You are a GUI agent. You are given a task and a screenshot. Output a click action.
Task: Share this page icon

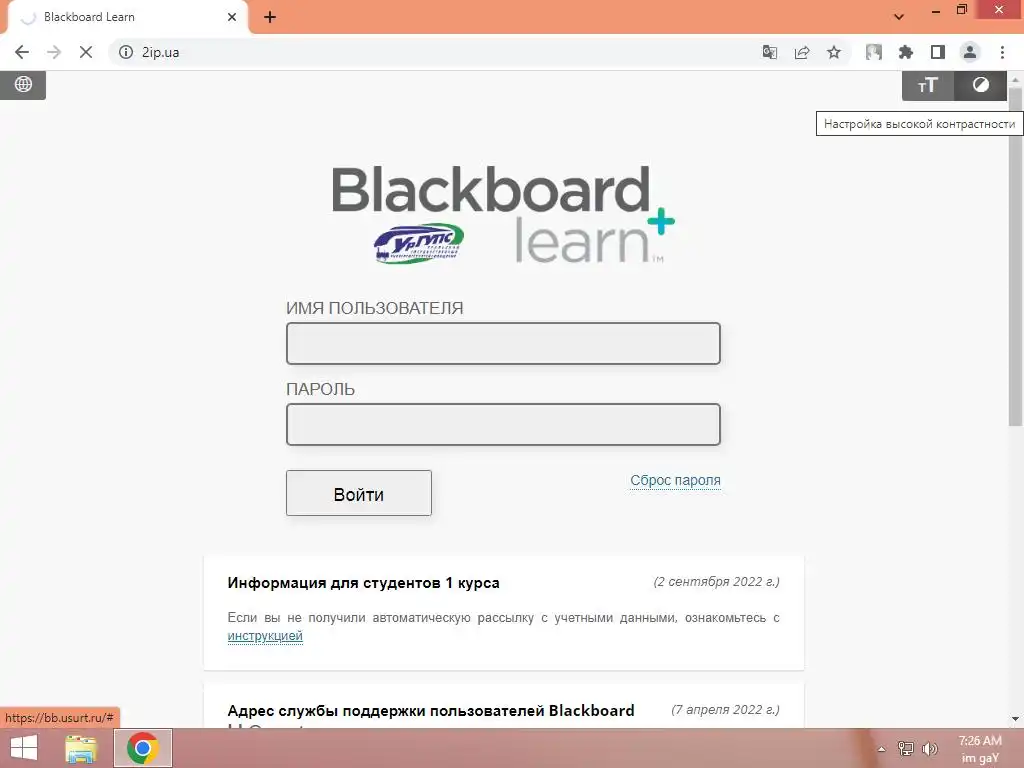pos(802,52)
